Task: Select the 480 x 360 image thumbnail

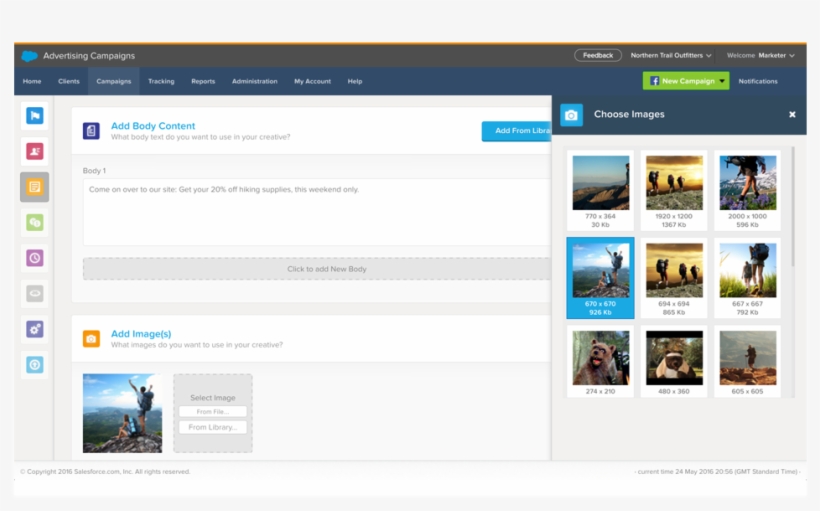Action: pyautogui.click(x=674, y=361)
